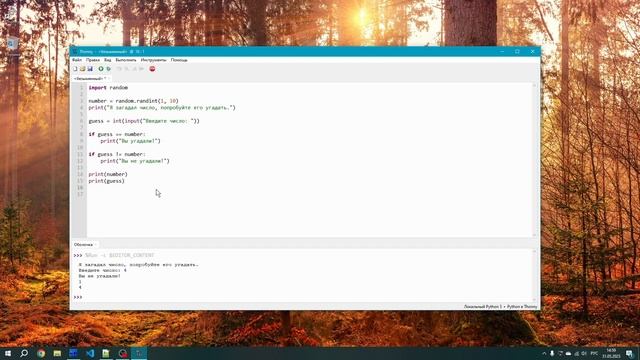The image size is (640, 360).
Task: Click the %Run command line in shell
Action: [x=119, y=256]
